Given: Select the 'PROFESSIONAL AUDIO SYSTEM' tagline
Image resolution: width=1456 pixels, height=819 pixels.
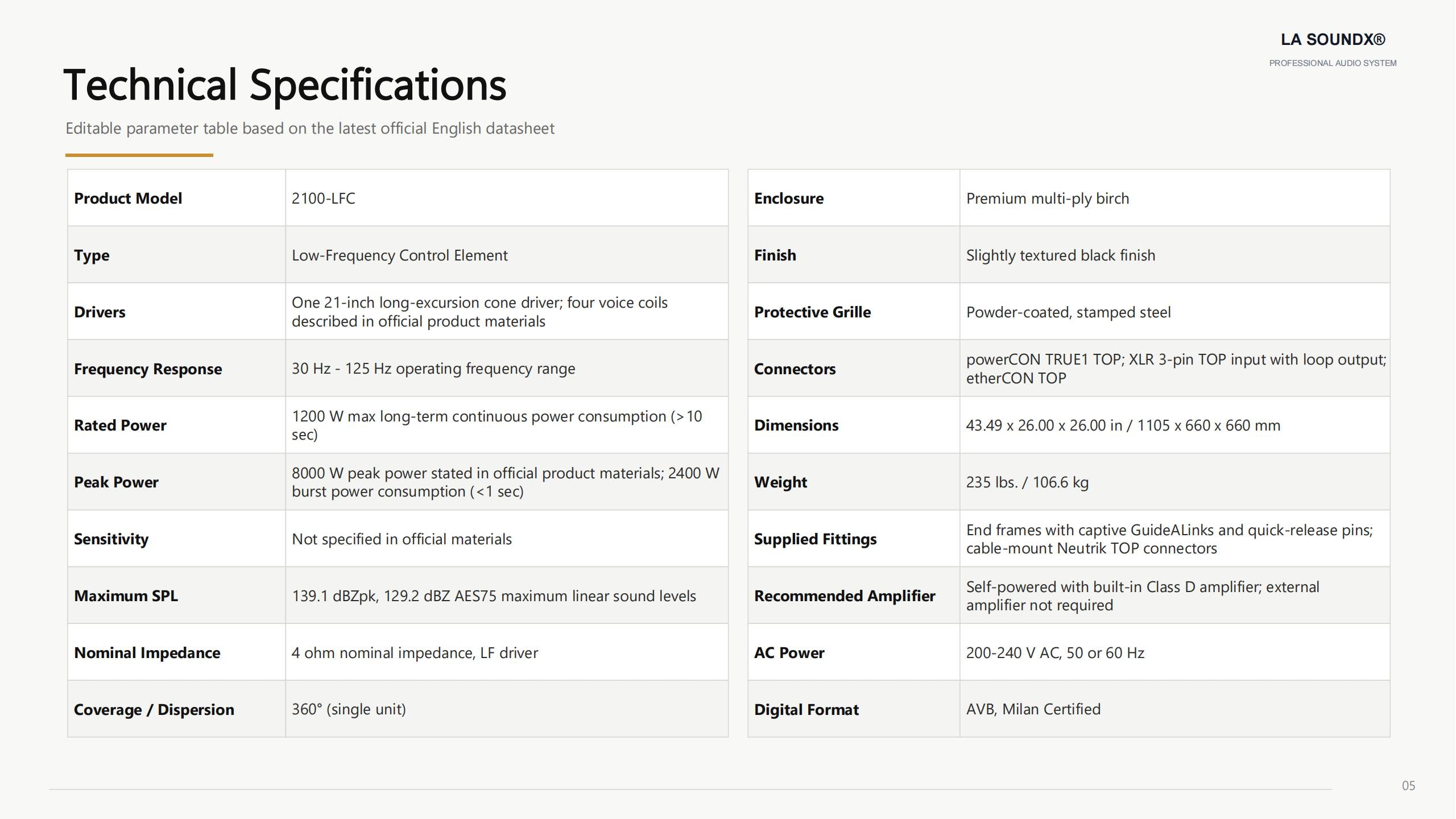Looking at the screenshot, I should (x=1333, y=63).
